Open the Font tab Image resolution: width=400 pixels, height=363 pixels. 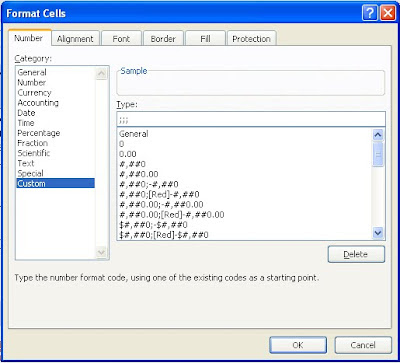[121, 39]
